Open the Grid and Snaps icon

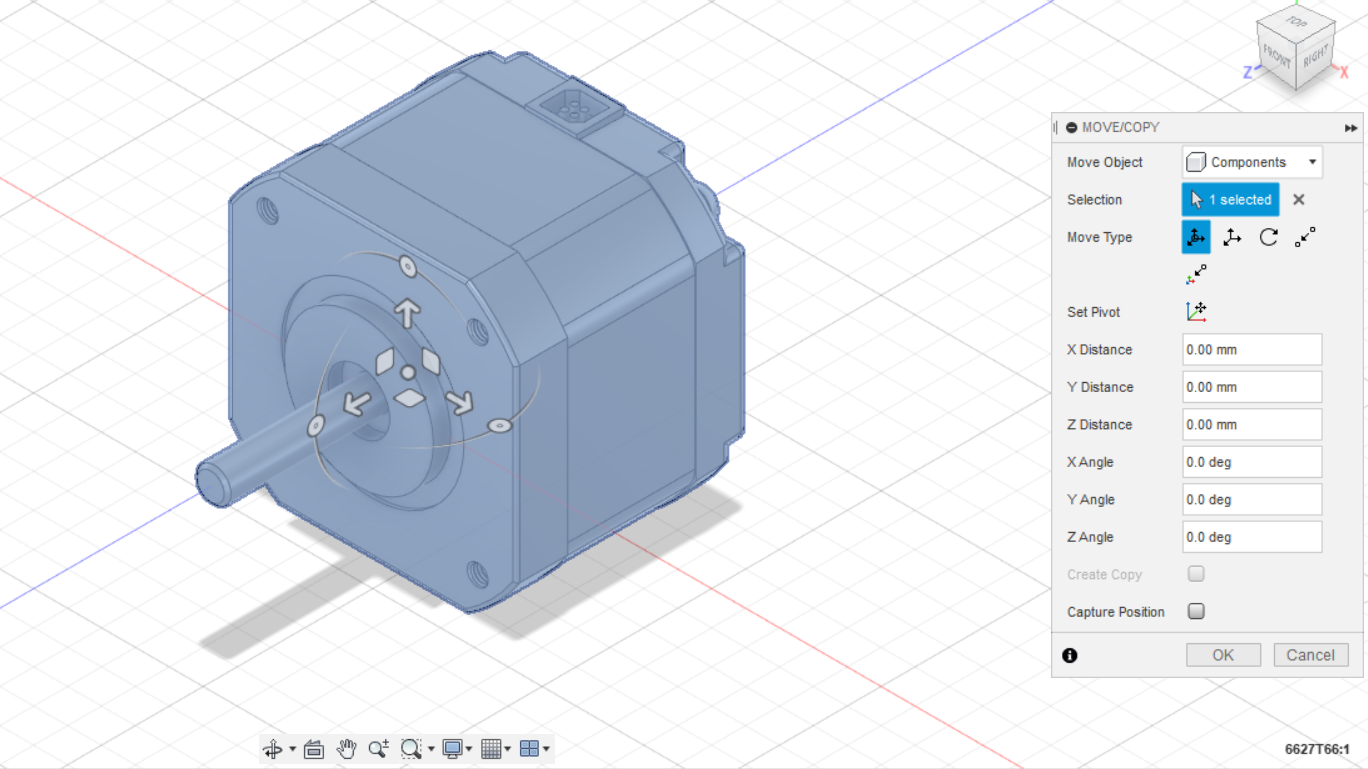click(x=490, y=748)
